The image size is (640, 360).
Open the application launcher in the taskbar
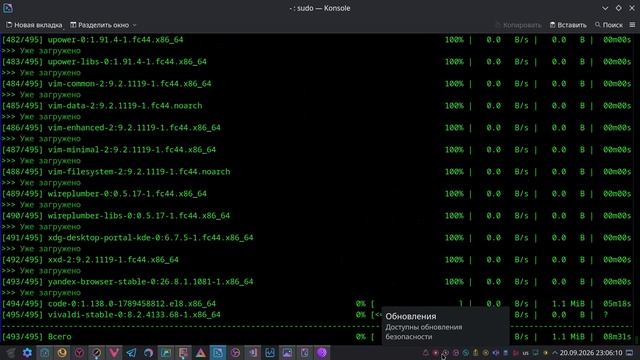[x=10, y=353]
